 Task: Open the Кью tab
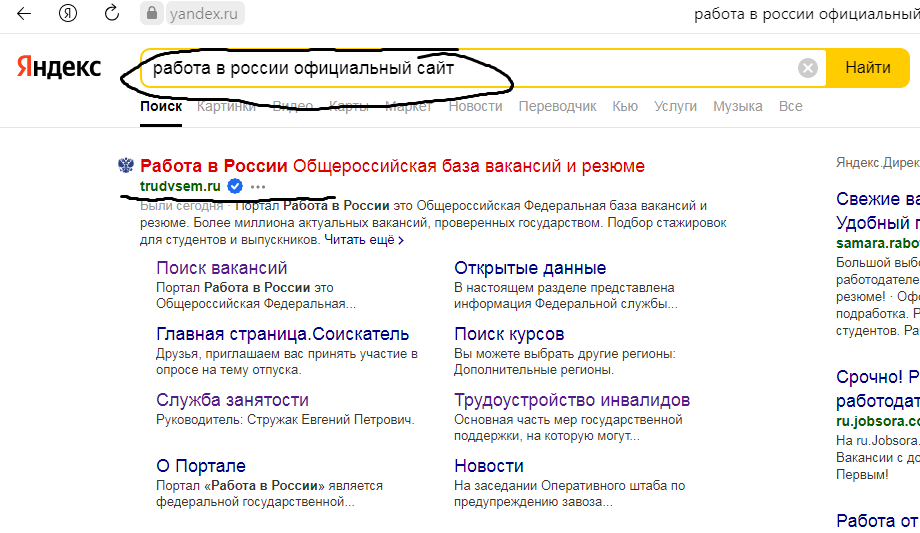[625, 106]
